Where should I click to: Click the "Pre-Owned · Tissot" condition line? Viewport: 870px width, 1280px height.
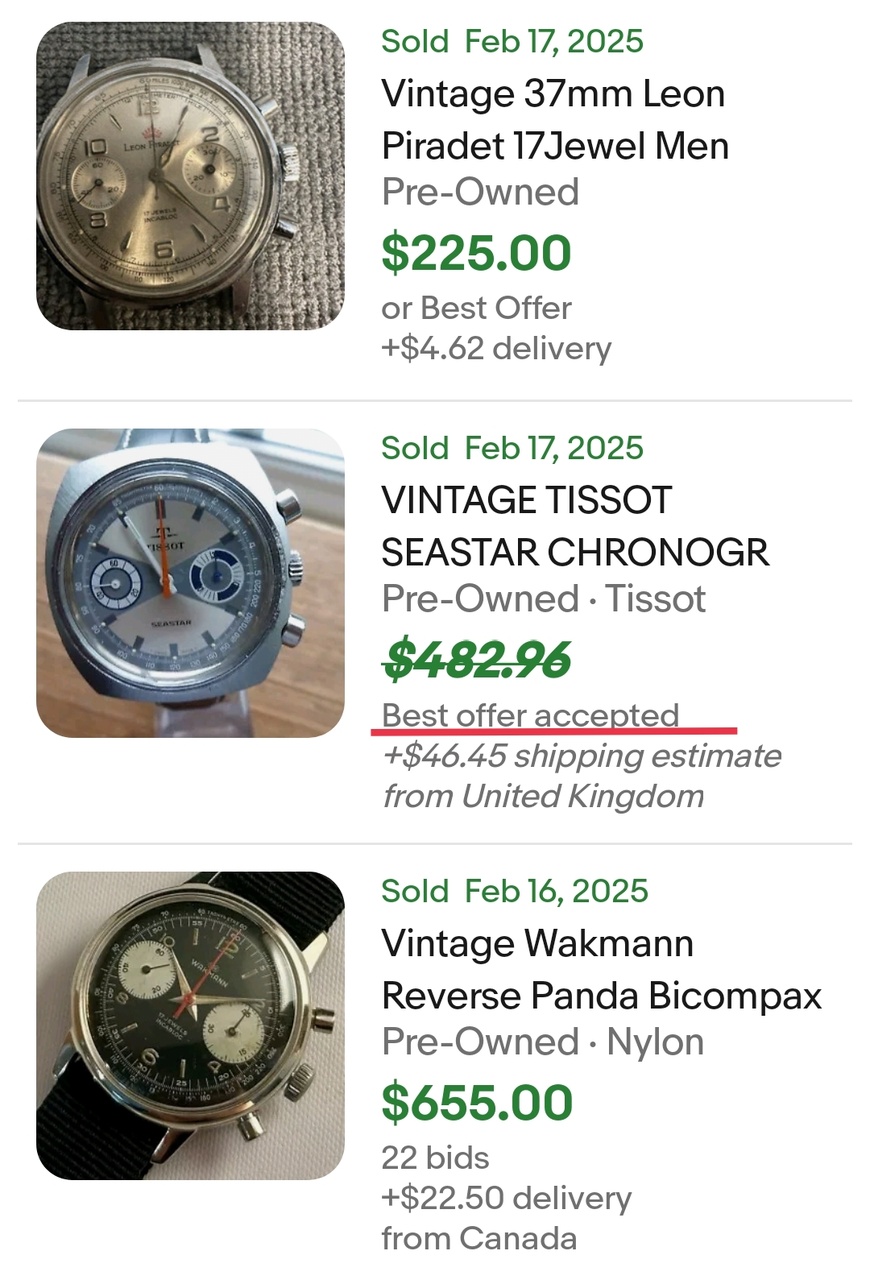pos(543,599)
